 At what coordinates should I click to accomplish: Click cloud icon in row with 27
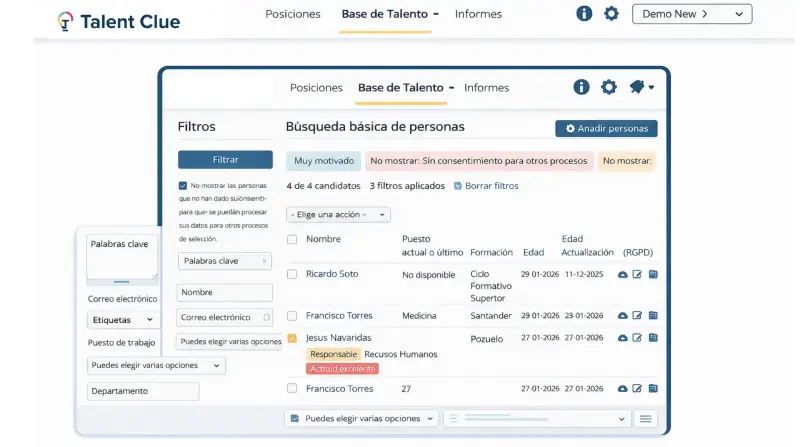(x=622, y=389)
